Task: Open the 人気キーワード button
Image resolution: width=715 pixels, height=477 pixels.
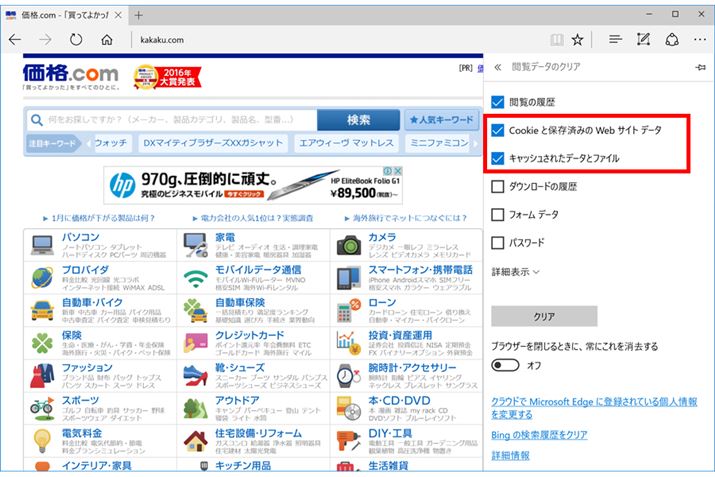Action: click(441, 120)
